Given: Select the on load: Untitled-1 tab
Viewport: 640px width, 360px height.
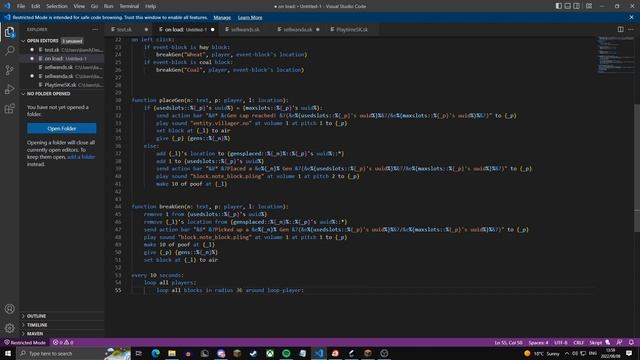Looking at the screenshot, I should tap(186, 29).
